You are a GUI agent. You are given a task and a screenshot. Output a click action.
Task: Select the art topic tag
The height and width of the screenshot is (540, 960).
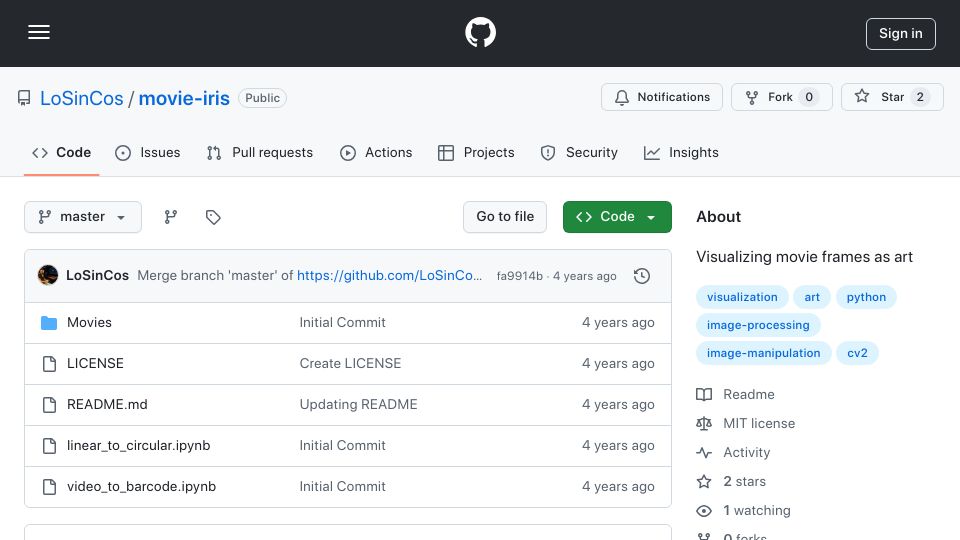click(812, 297)
